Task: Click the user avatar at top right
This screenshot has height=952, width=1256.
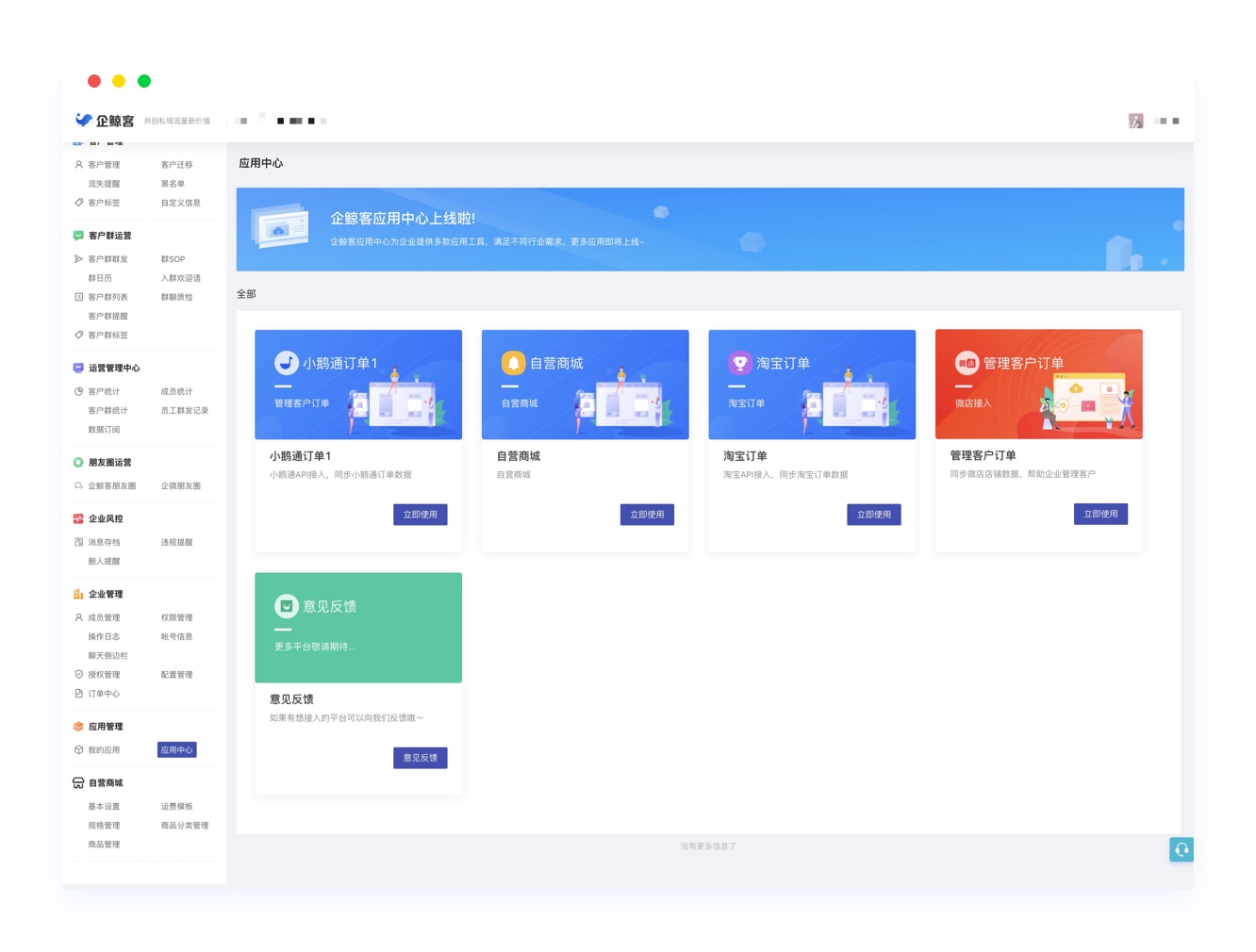Action: point(1135,121)
